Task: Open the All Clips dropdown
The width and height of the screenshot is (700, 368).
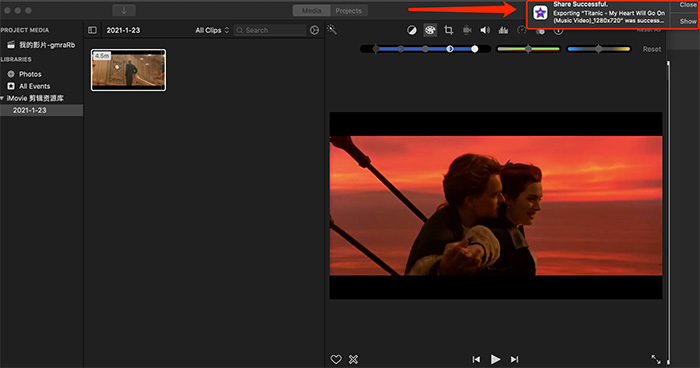Action: (x=212, y=30)
